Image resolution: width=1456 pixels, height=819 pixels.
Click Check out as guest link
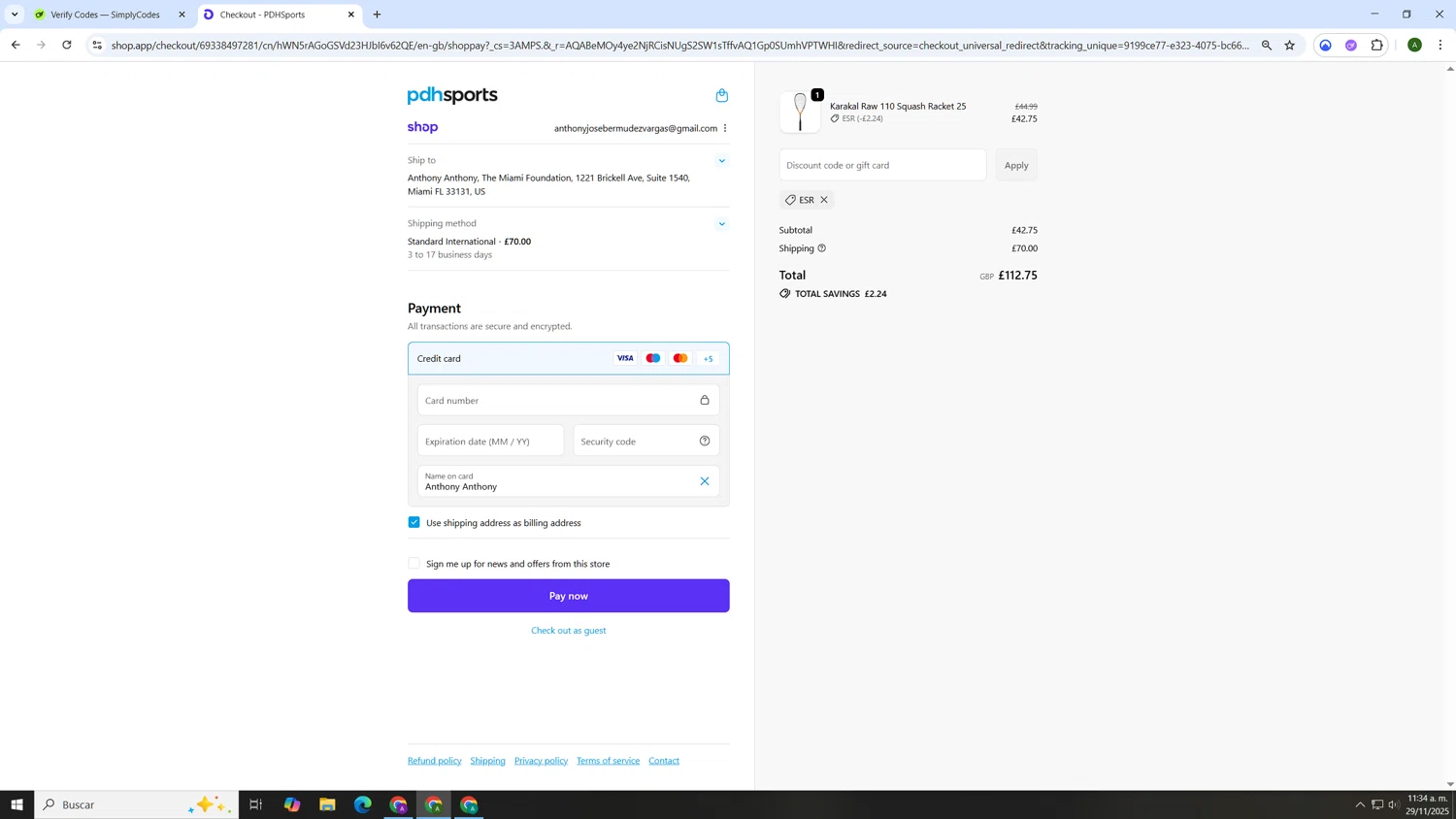click(x=569, y=631)
